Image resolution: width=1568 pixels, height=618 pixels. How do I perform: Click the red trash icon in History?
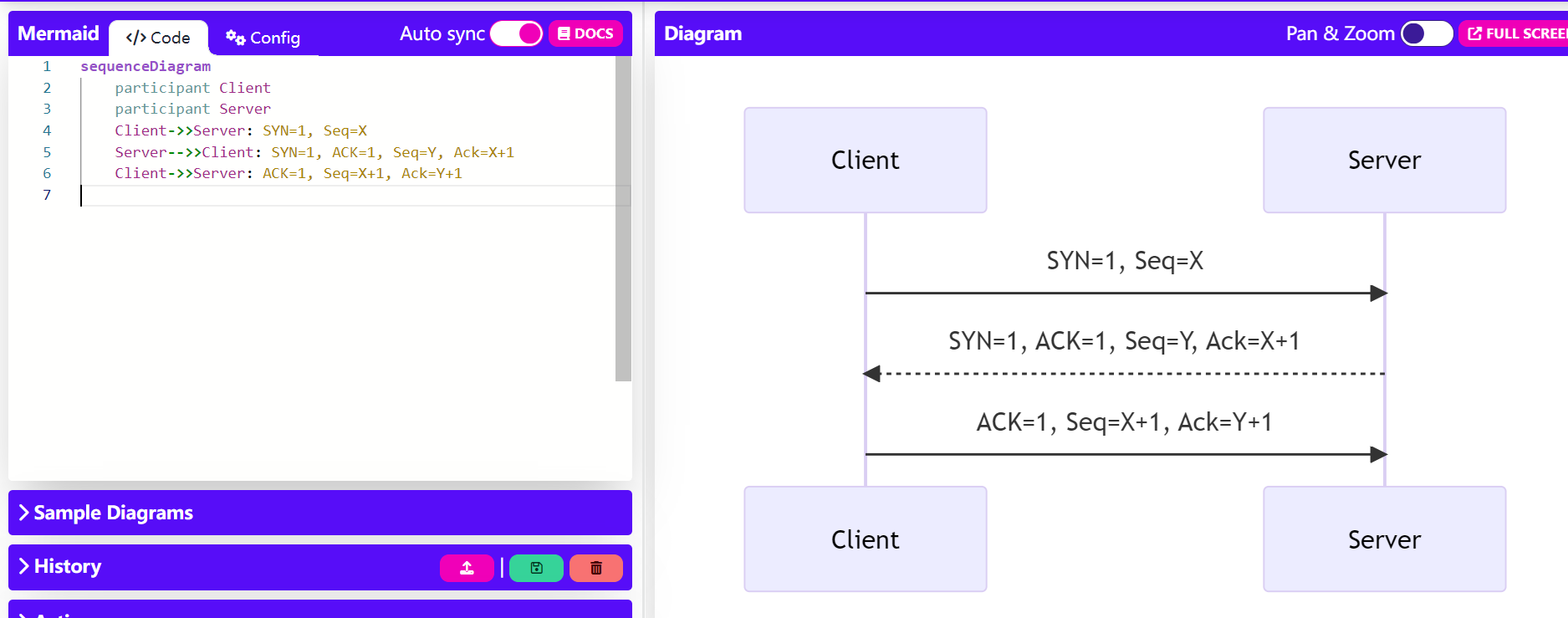coord(596,568)
